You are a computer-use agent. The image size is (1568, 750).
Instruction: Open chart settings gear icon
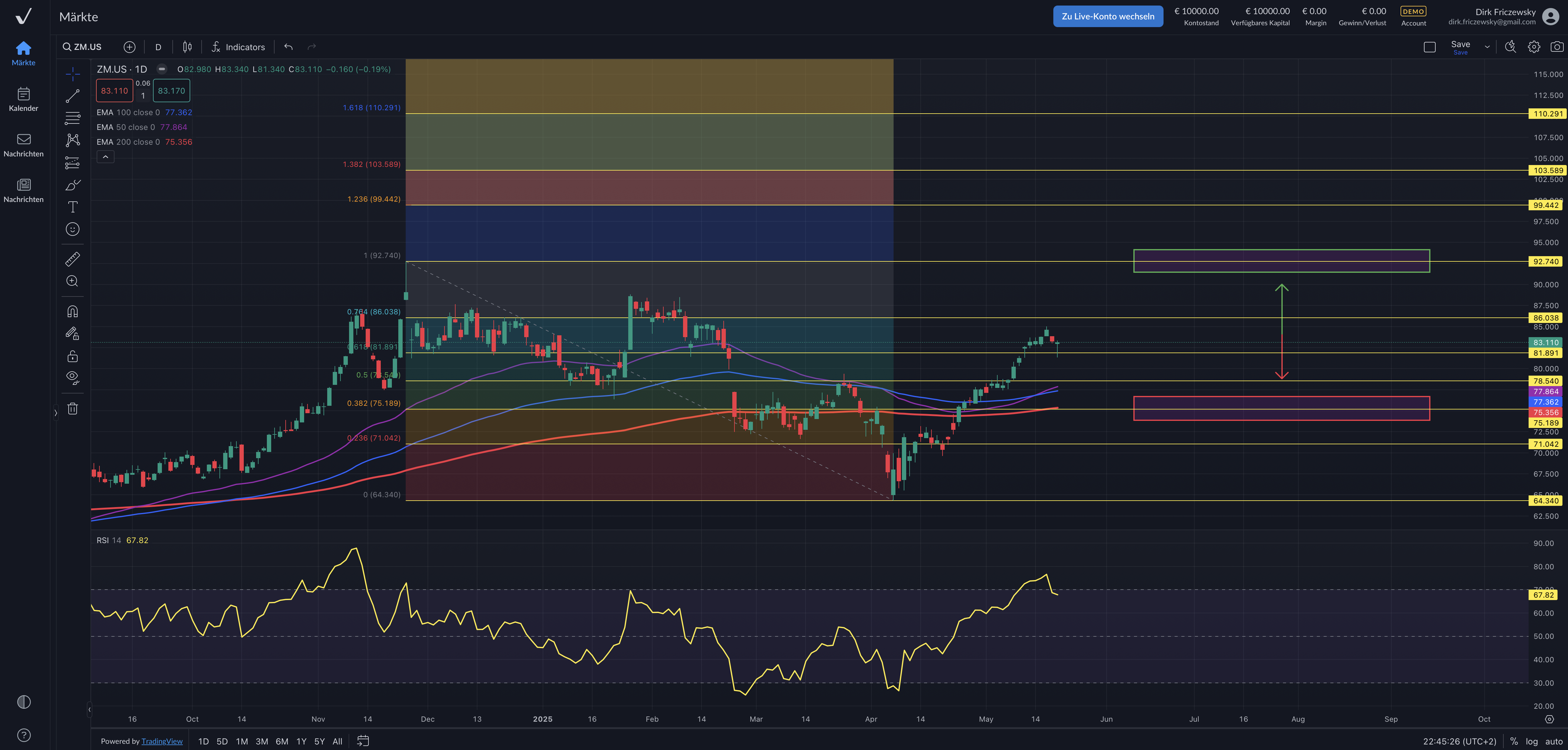(1533, 47)
